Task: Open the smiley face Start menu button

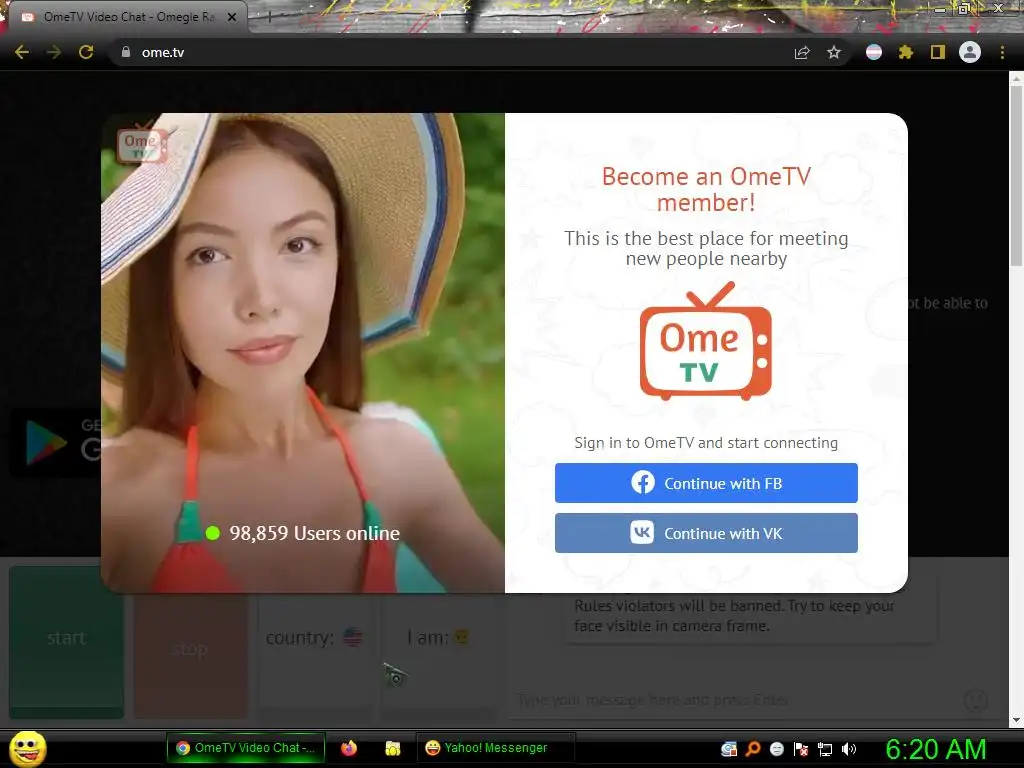Action: tap(27, 748)
